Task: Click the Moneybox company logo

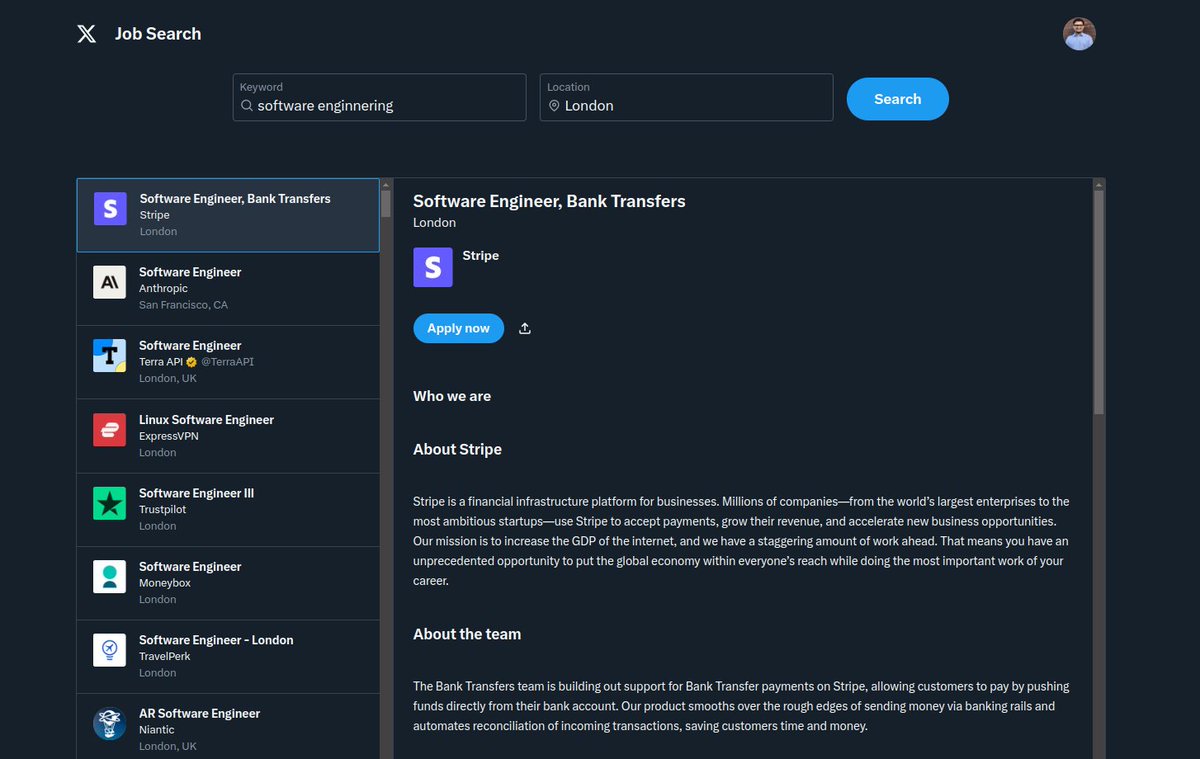Action: click(x=110, y=576)
